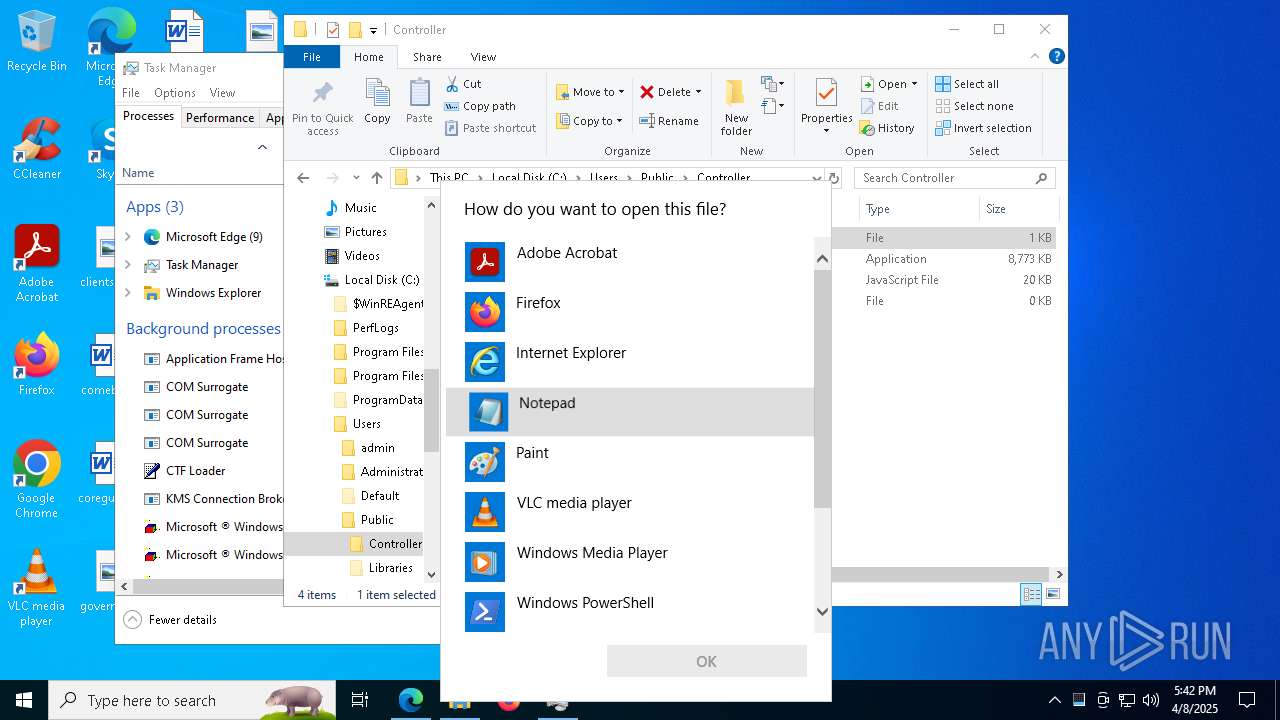Open the CCleaner desktop shortcut
Viewport: 1280px width, 720px height.
click(x=37, y=149)
